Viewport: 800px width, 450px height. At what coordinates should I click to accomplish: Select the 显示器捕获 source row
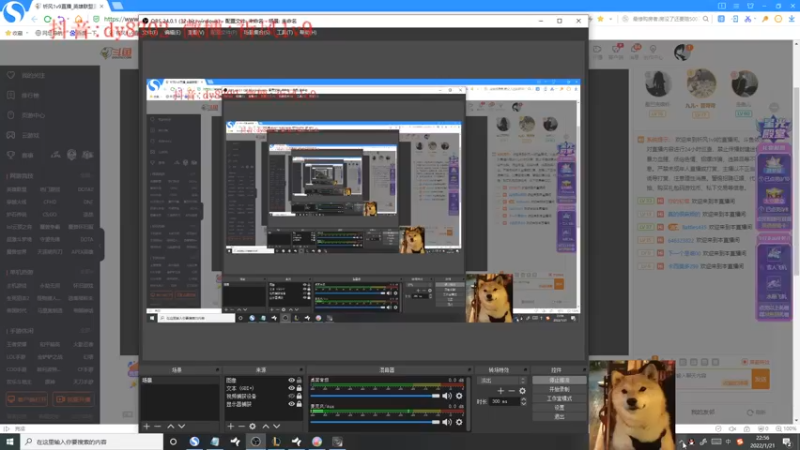pyautogui.click(x=264, y=404)
